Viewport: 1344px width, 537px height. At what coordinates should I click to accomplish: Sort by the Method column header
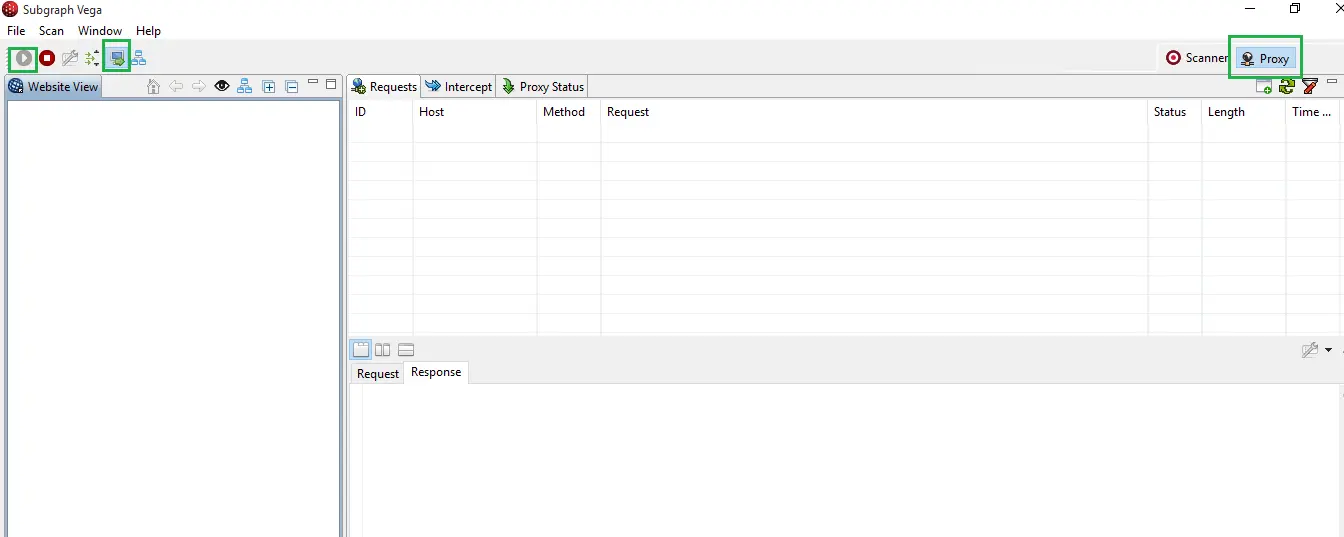pos(569,112)
